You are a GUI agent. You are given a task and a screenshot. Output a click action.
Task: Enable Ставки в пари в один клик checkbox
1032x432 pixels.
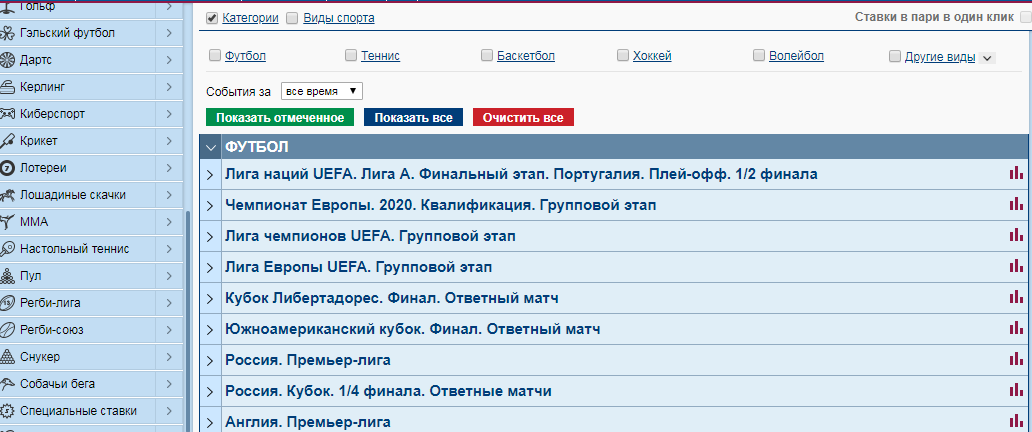(x=1025, y=18)
